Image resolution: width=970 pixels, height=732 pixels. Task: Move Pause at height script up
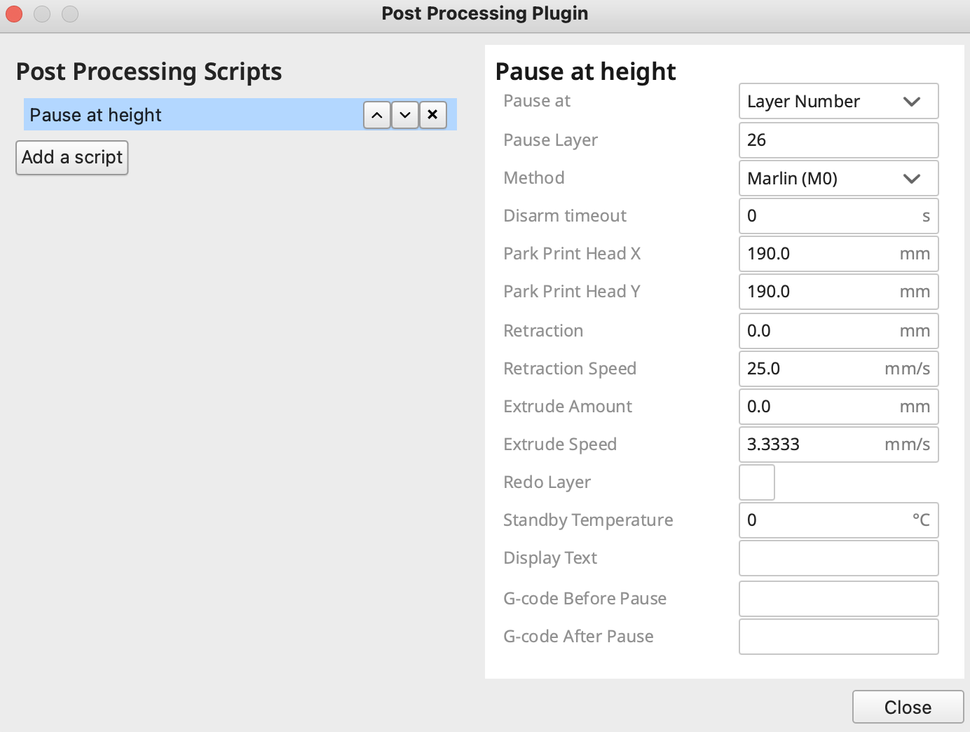click(376, 115)
